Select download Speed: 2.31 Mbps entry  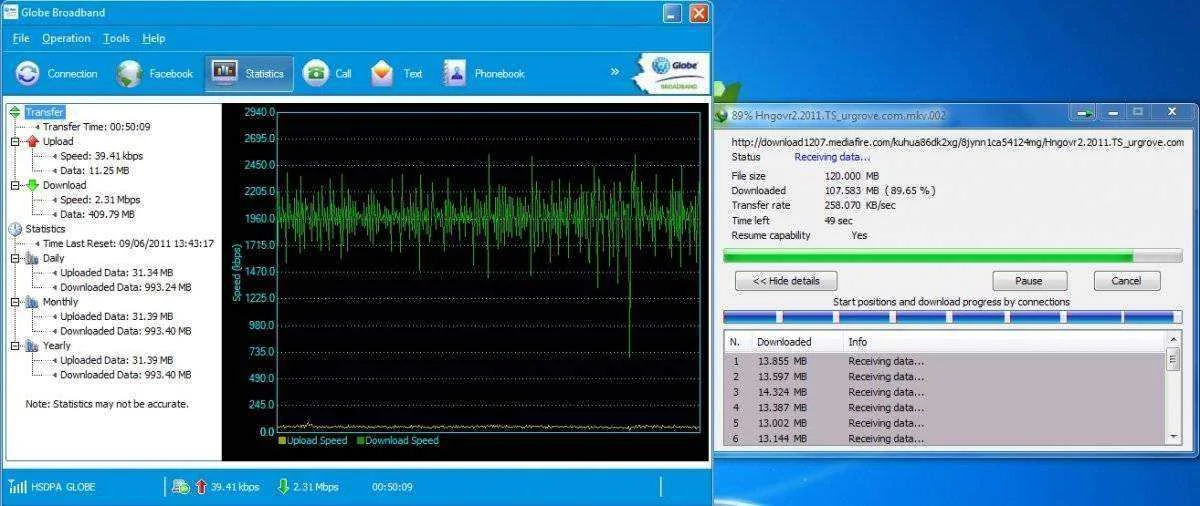(100, 200)
